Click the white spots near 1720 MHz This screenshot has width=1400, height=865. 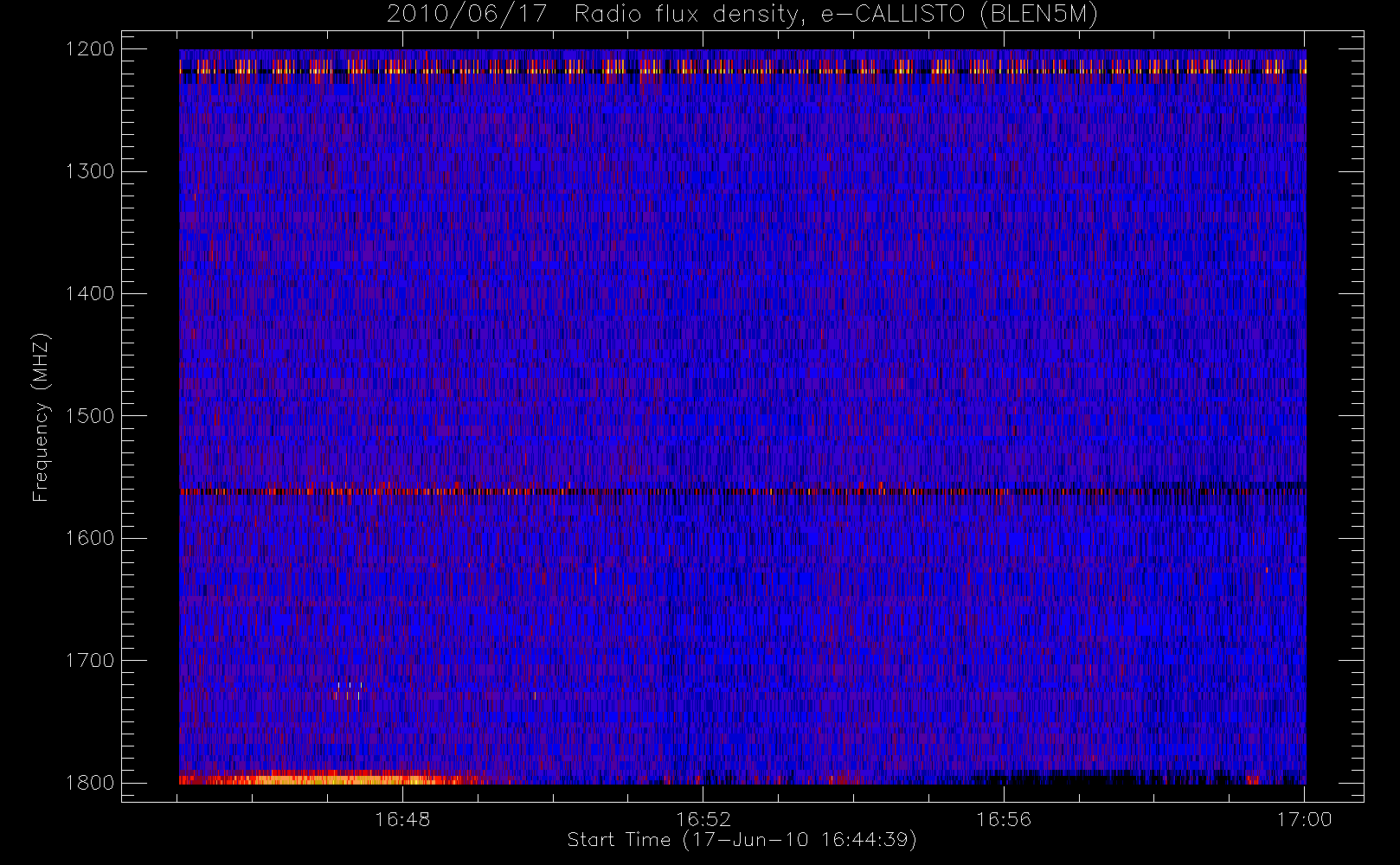[348, 689]
